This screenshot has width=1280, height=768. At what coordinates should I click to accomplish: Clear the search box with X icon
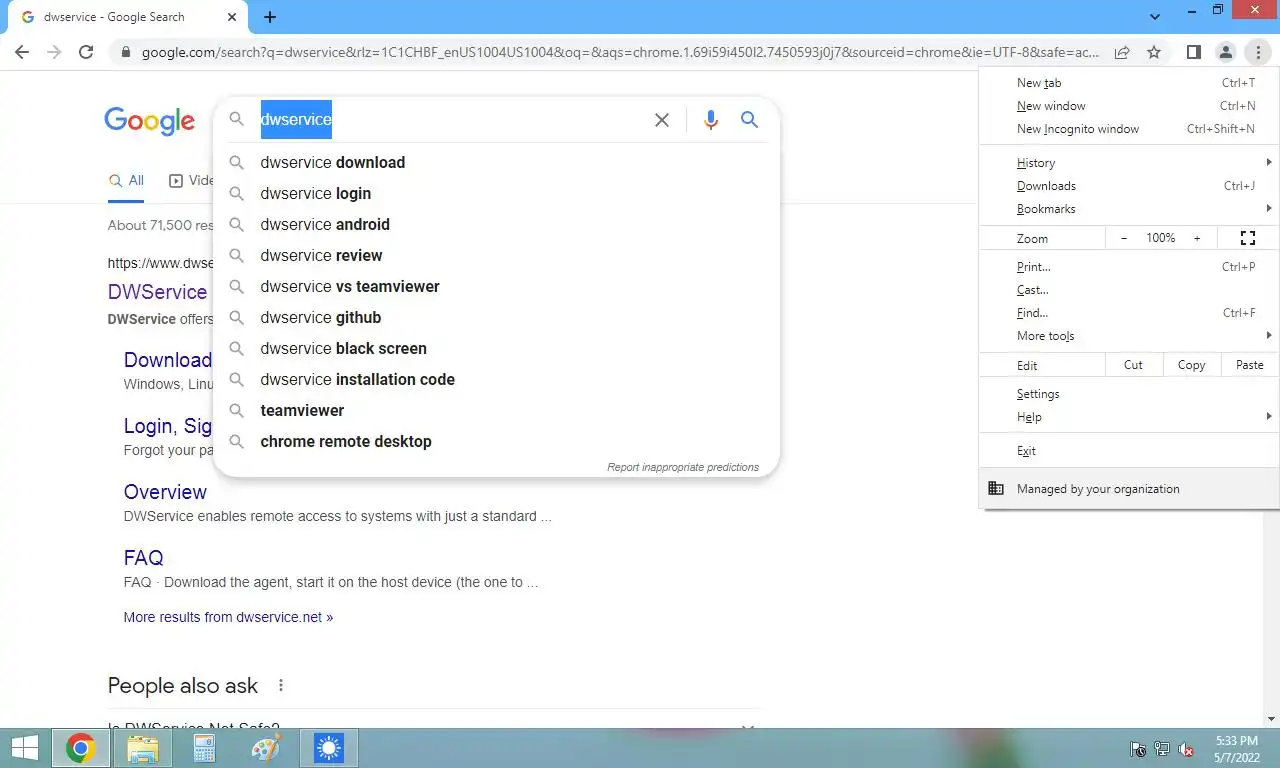[x=662, y=120]
